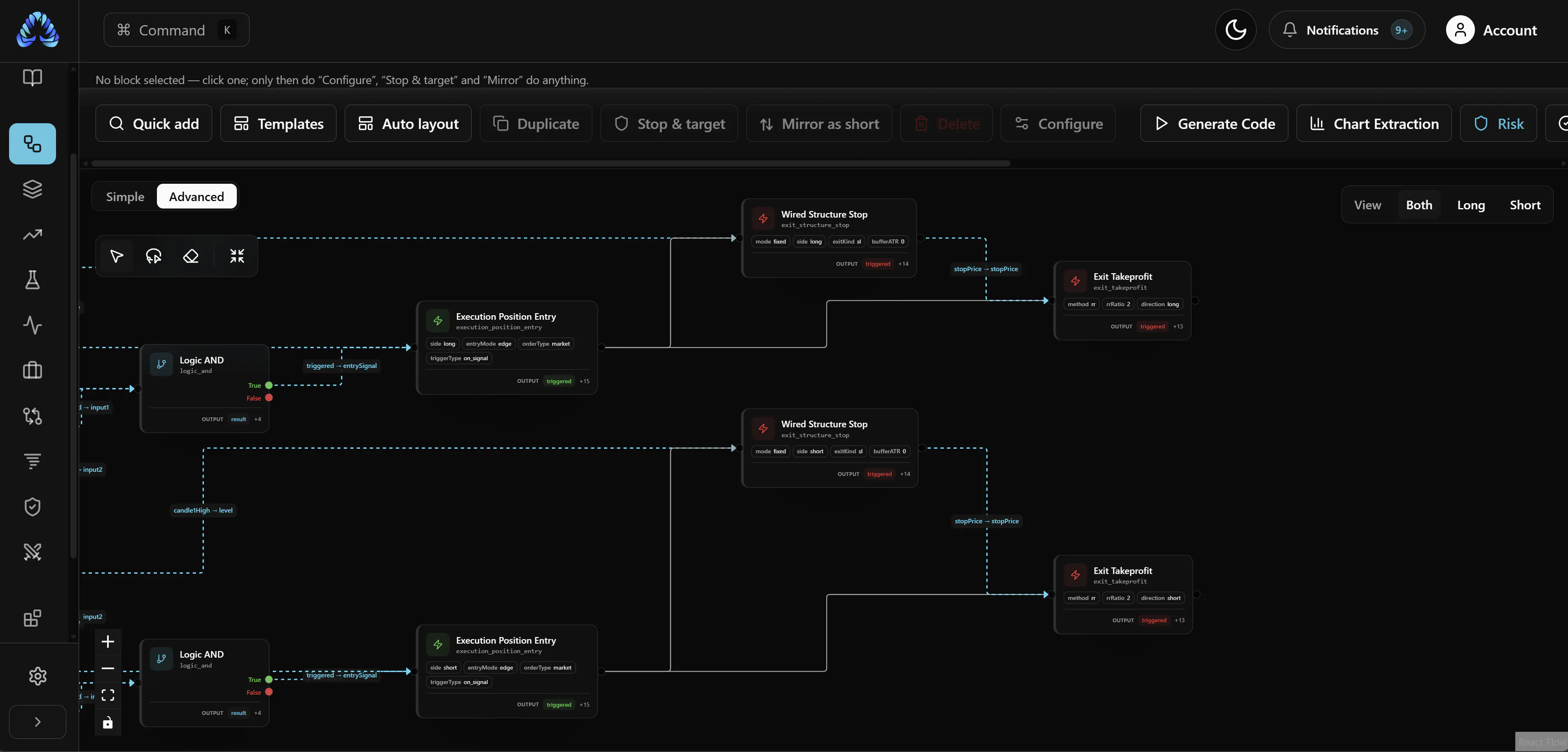Open the Notifications panel
Image resolution: width=1568 pixels, height=752 pixels.
tap(1346, 30)
